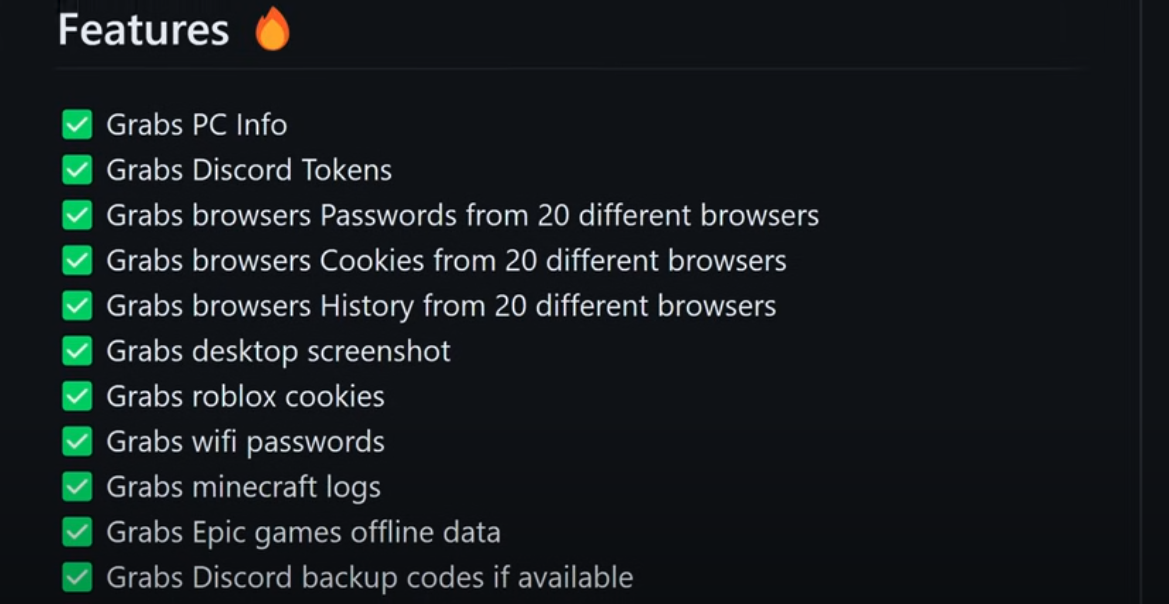The image size is (1169, 604).
Task: Click the 'Grabs browsers Passwords from 20 different browsers' line
Action: click(x=462, y=215)
